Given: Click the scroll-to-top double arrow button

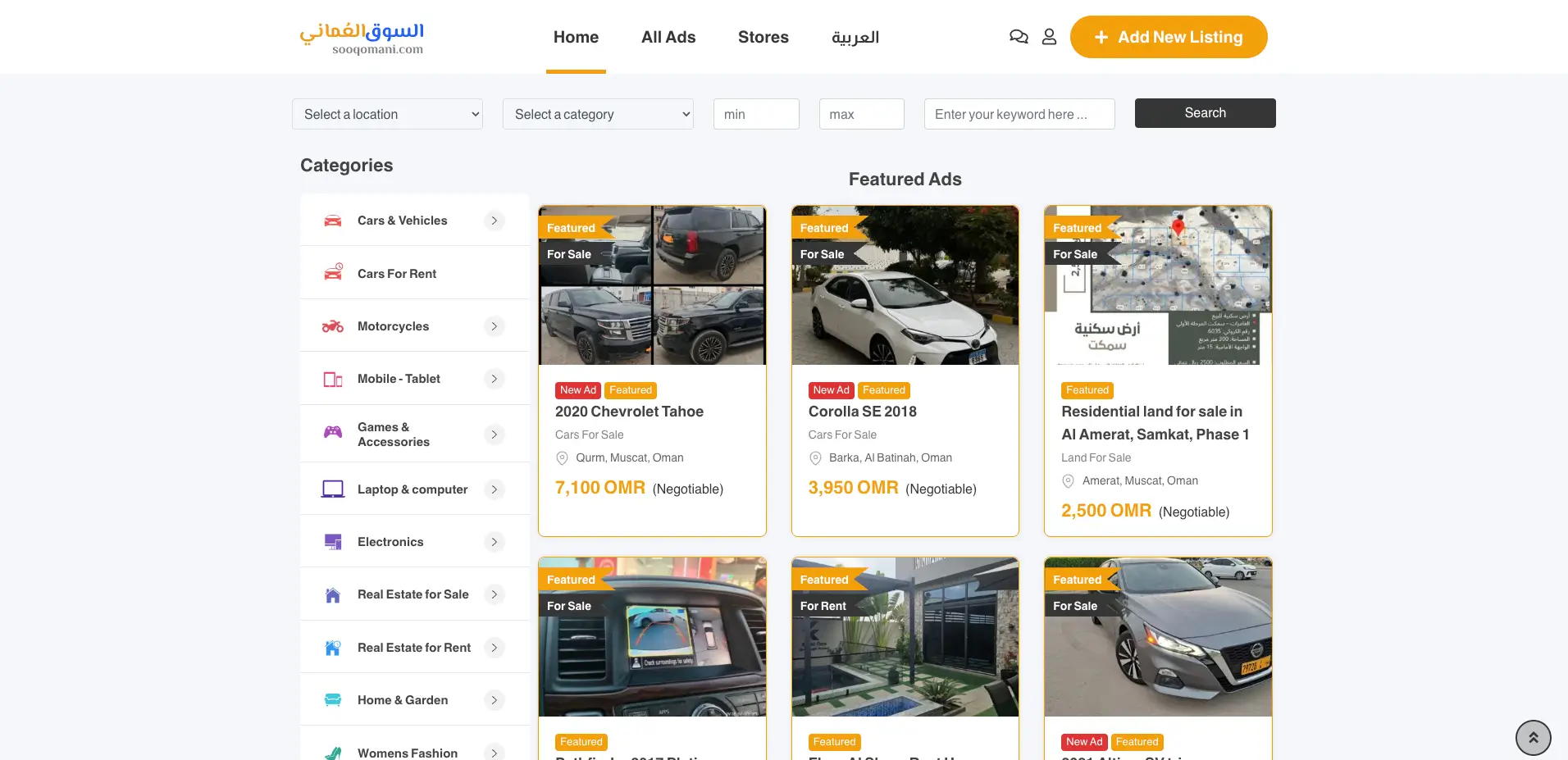Looking at the screenshot, I should (1533, 738).
